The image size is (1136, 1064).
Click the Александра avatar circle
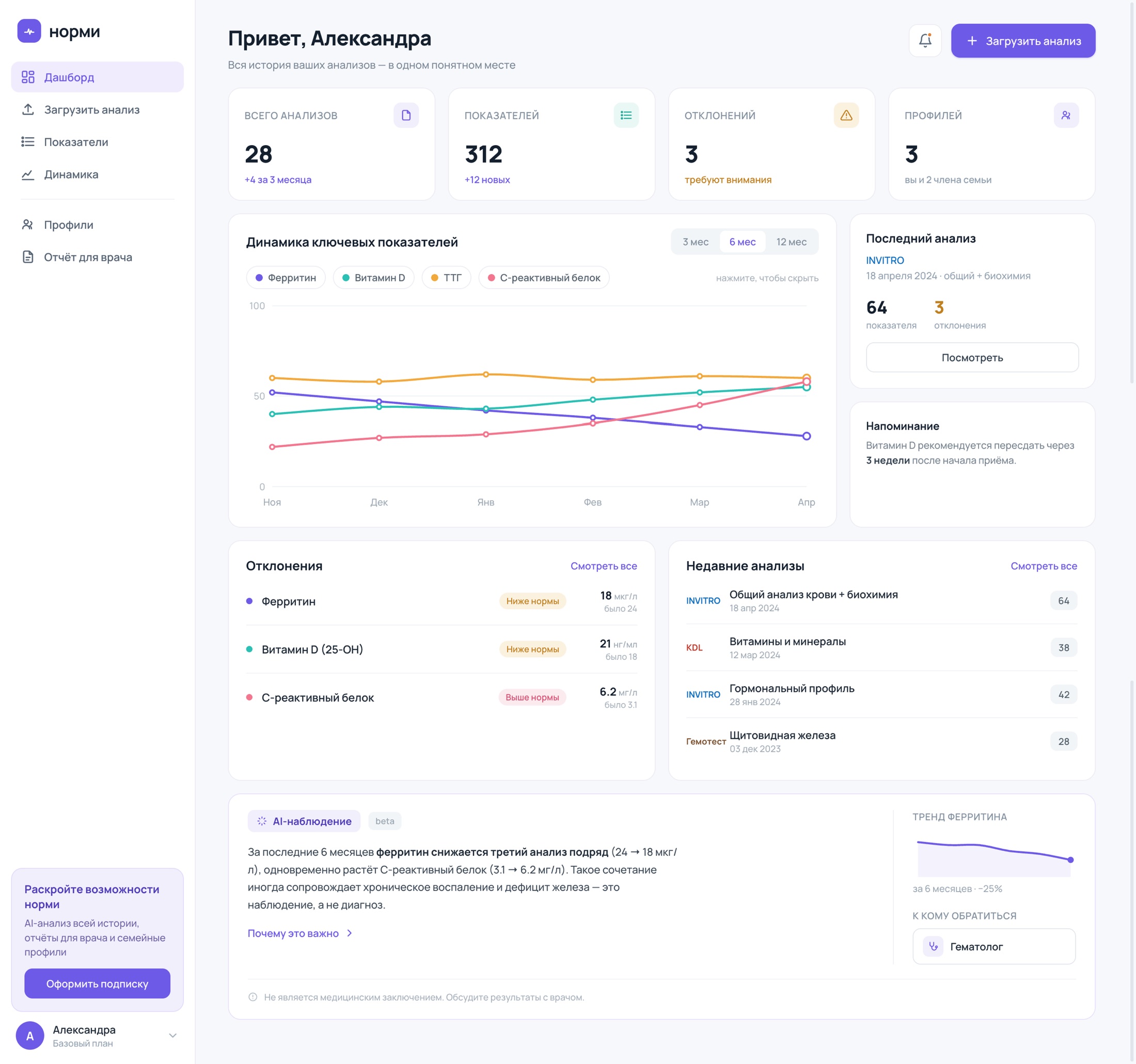click(x=30, y=1036)
